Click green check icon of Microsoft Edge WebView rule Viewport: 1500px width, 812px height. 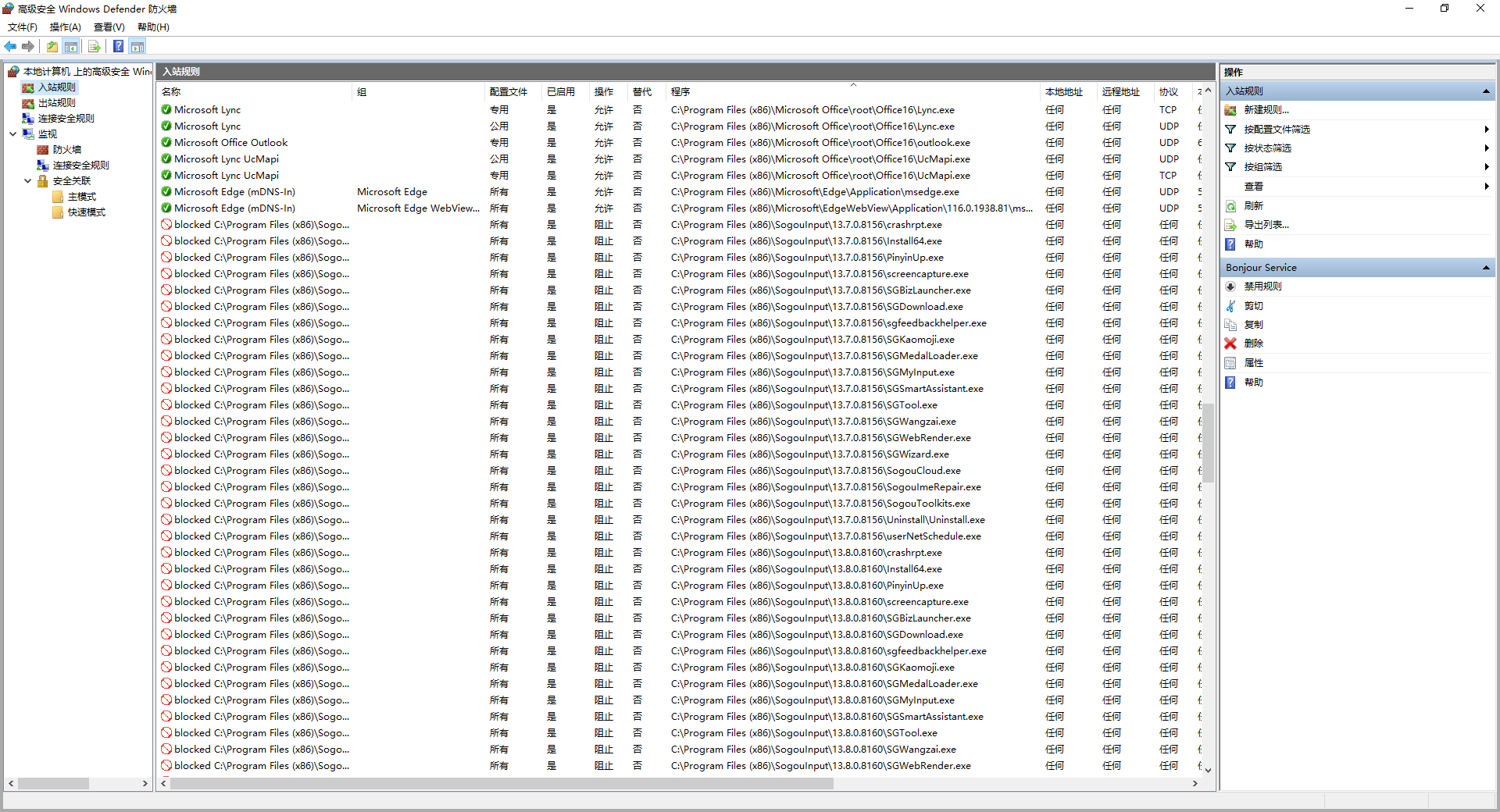pos(166,208)
